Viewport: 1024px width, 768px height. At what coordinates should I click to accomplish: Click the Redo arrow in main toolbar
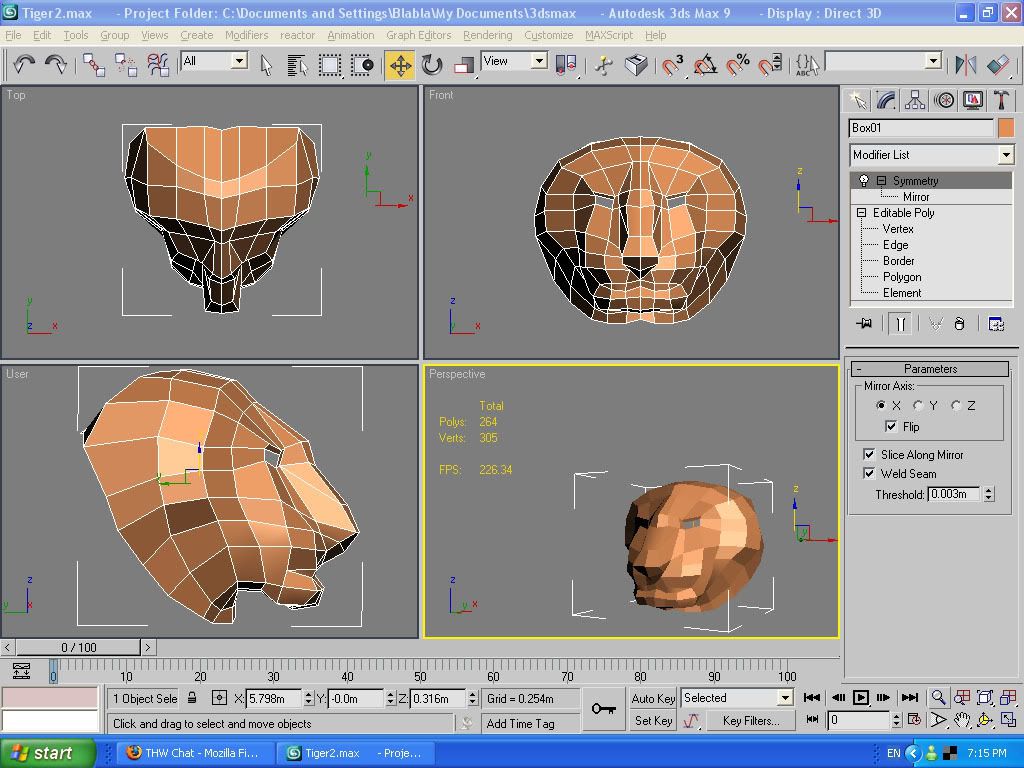56,64
